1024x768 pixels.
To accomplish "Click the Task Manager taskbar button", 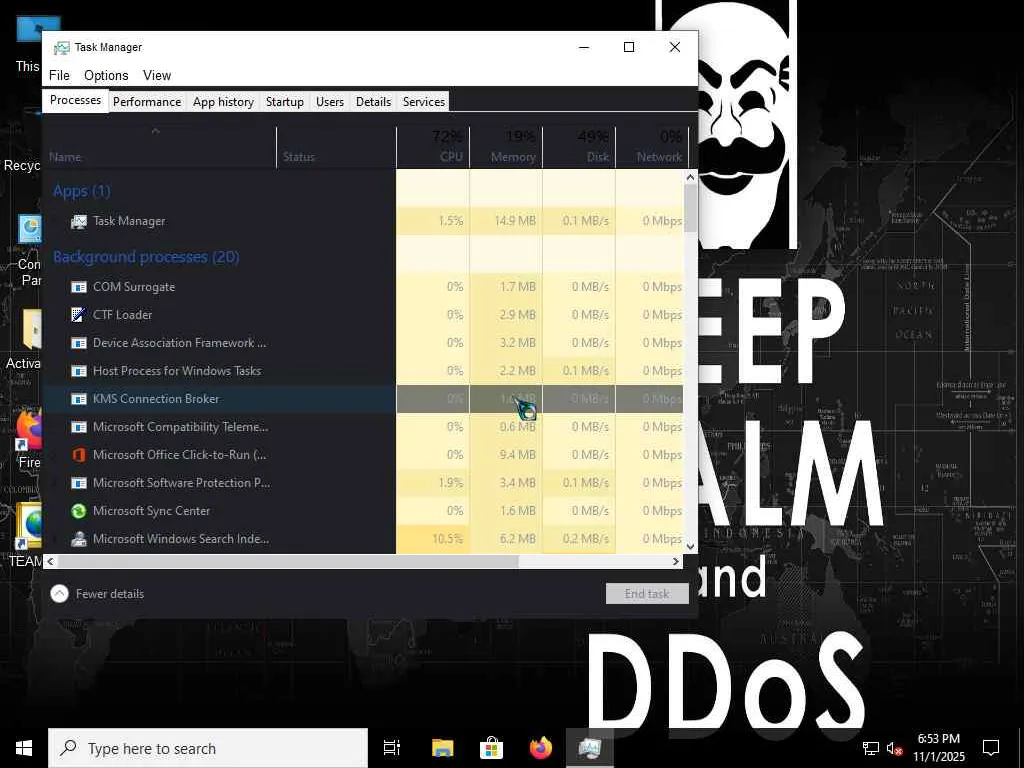I will [x=590, y=748].
